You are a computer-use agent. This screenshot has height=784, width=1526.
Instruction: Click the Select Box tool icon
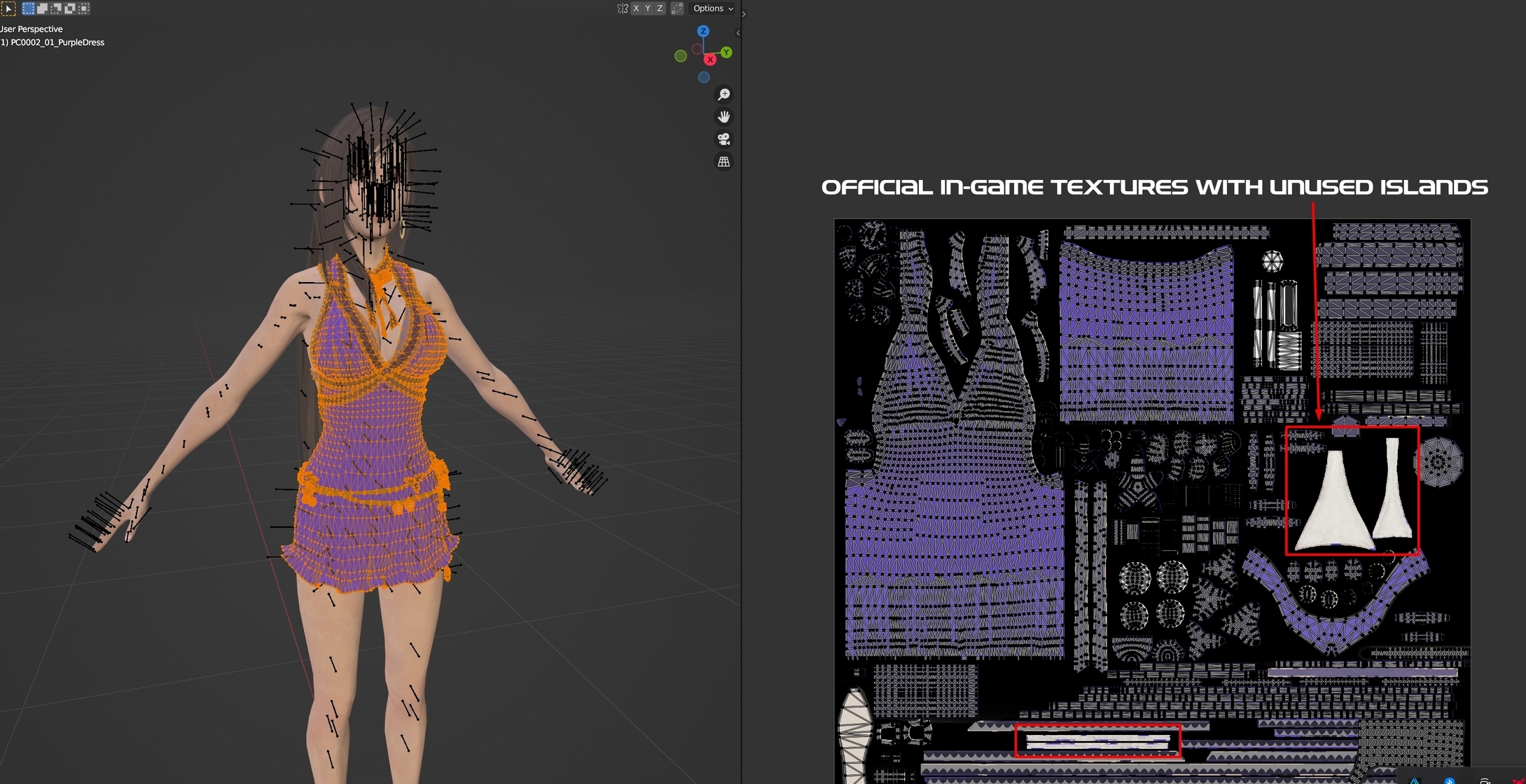coord(8,8)
